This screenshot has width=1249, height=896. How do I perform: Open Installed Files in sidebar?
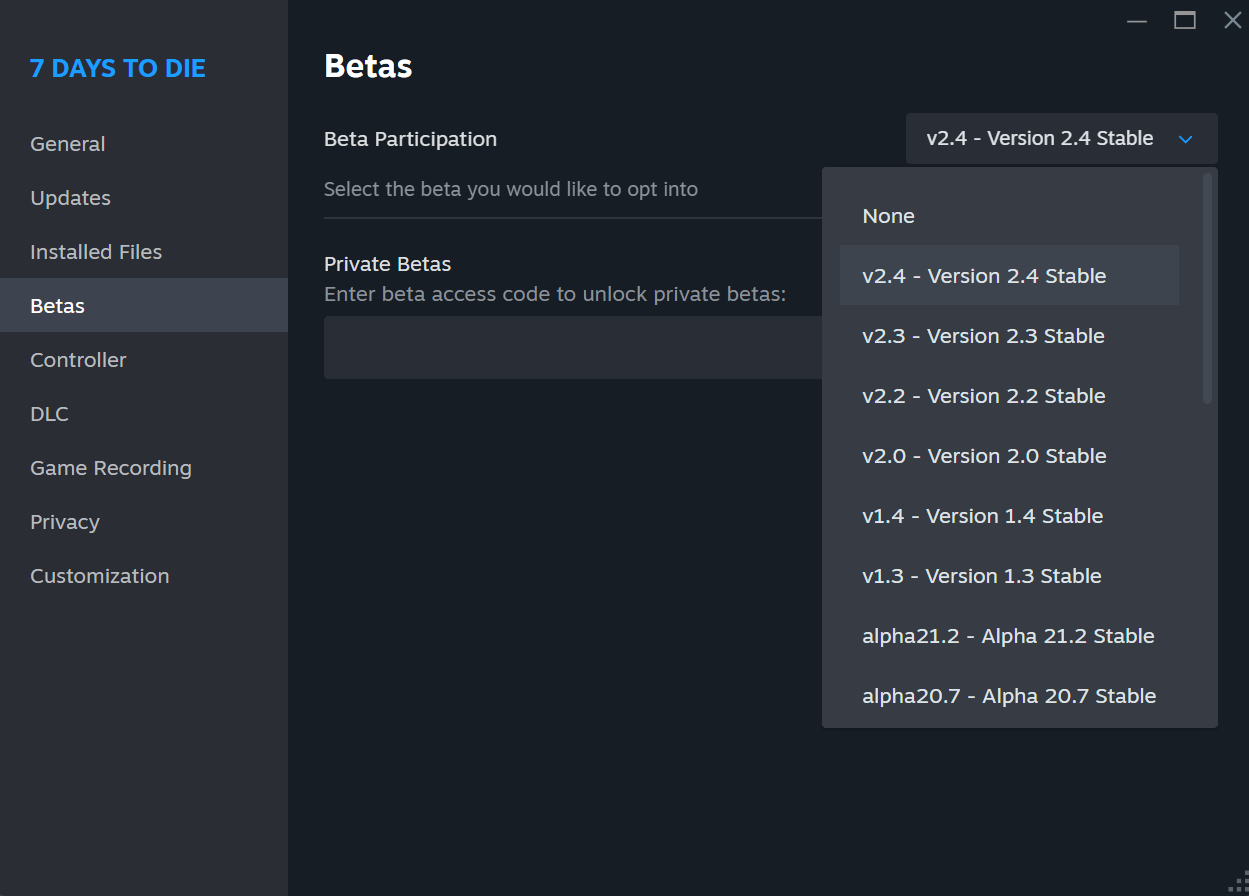pos(96,252)
